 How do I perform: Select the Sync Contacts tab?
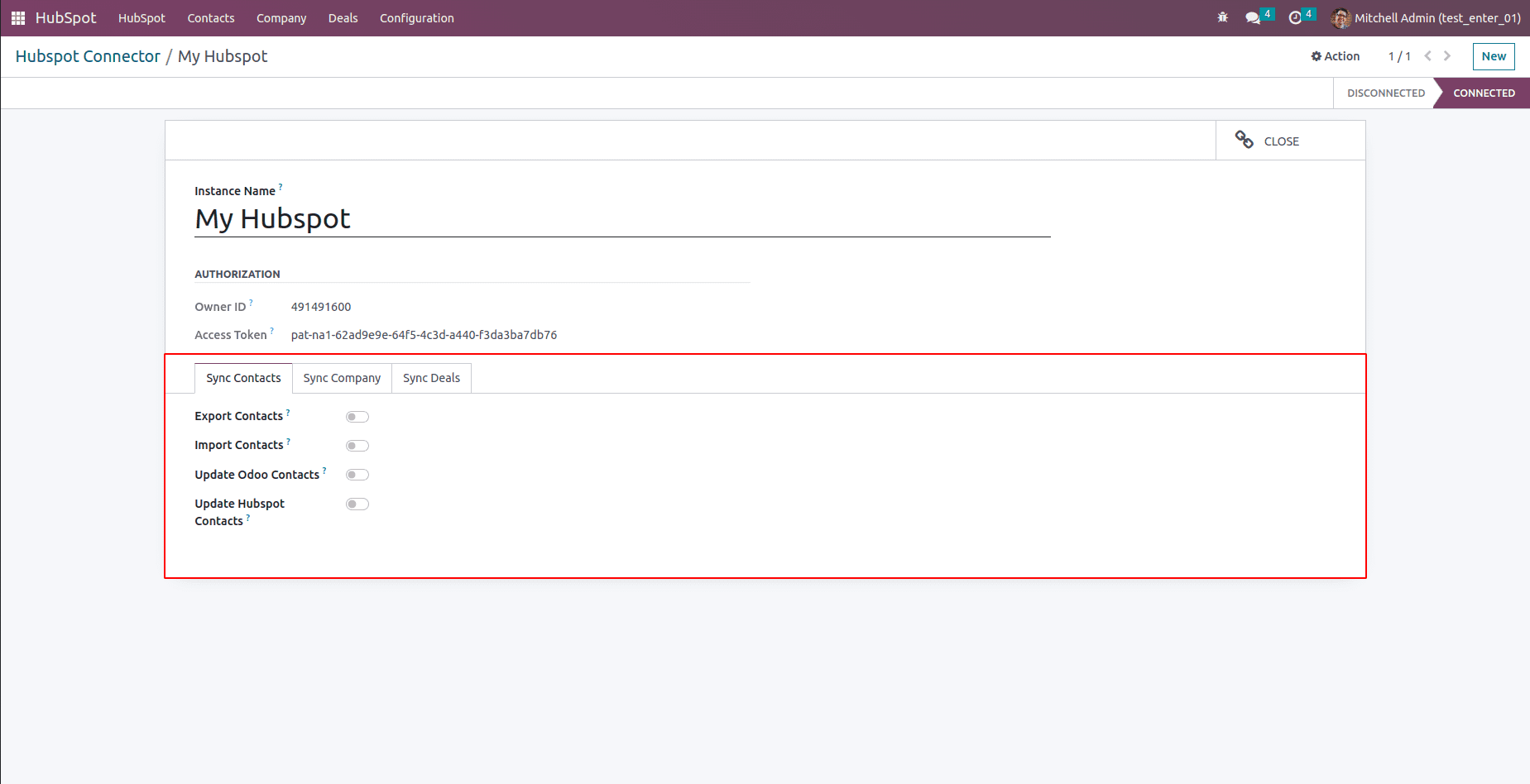(243, 378)
